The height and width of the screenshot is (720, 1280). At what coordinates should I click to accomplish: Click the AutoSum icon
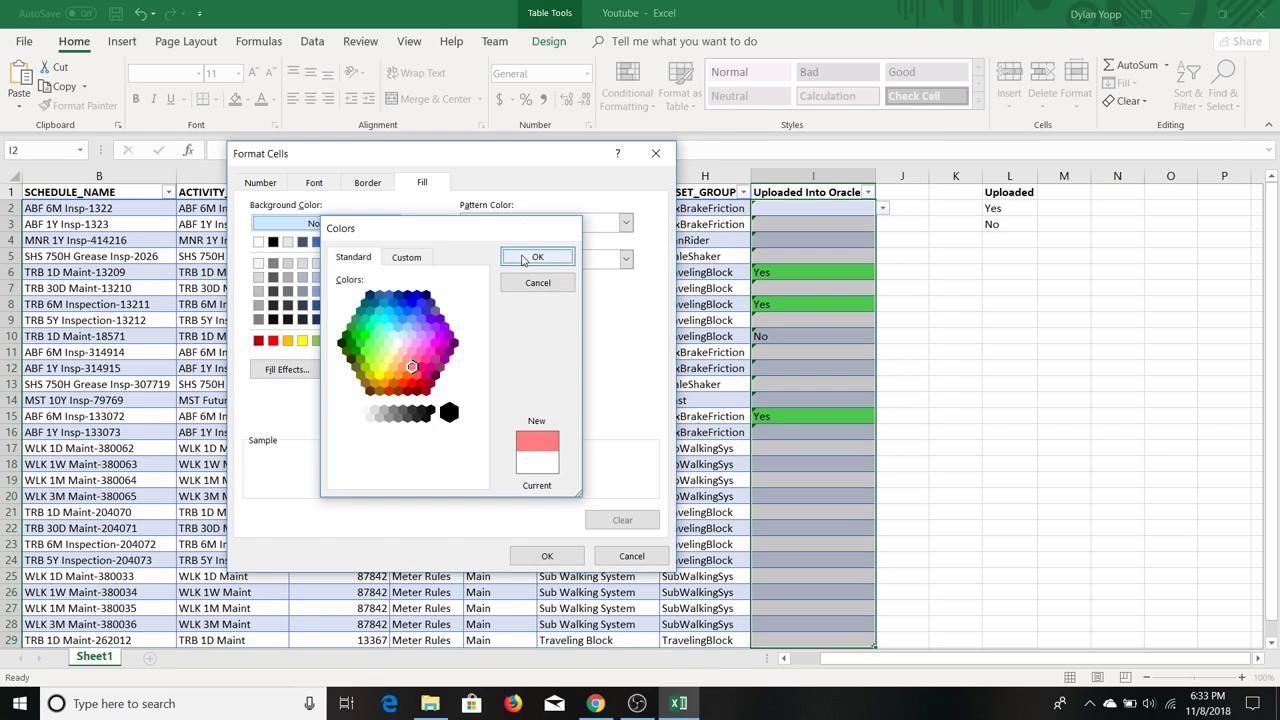(1135, 65)
